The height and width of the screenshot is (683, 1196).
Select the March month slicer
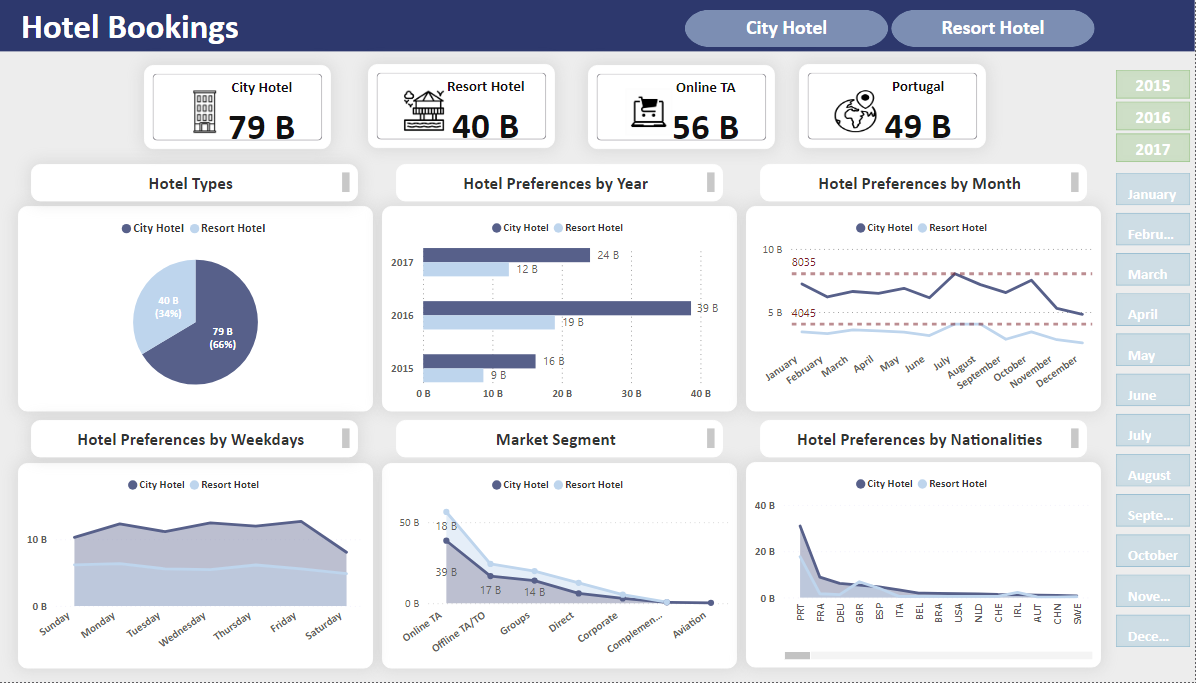point(1153,269)
